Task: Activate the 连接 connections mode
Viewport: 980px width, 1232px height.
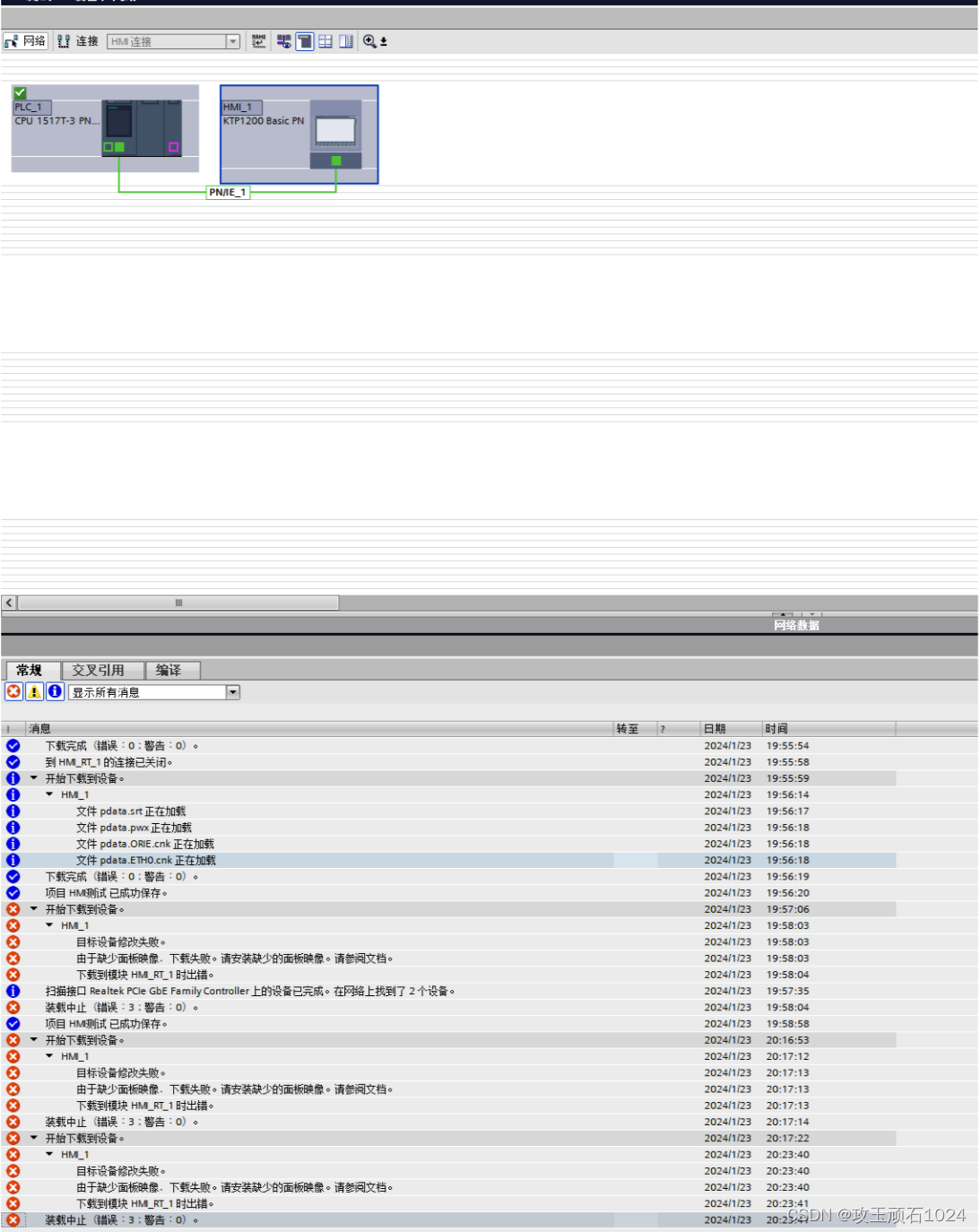Action: (78, 41)
